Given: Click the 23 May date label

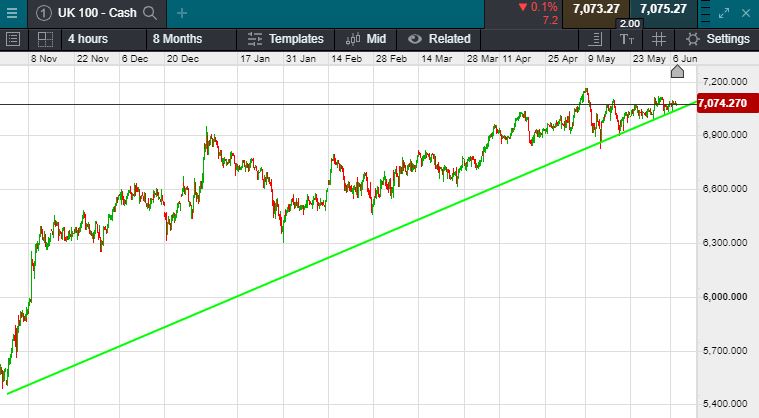Looking at the screenshot, I should tap(649, 59).
